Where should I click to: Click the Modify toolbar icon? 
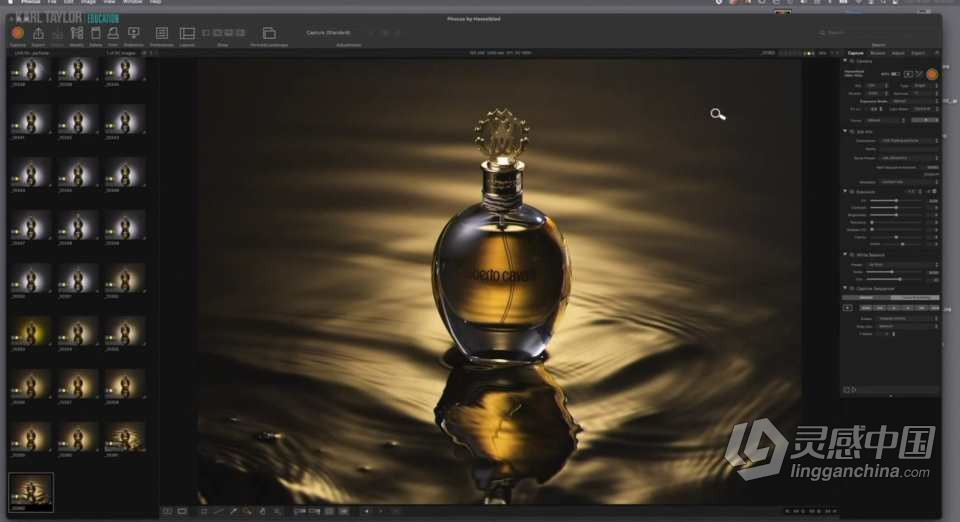(x=77, y=33)
